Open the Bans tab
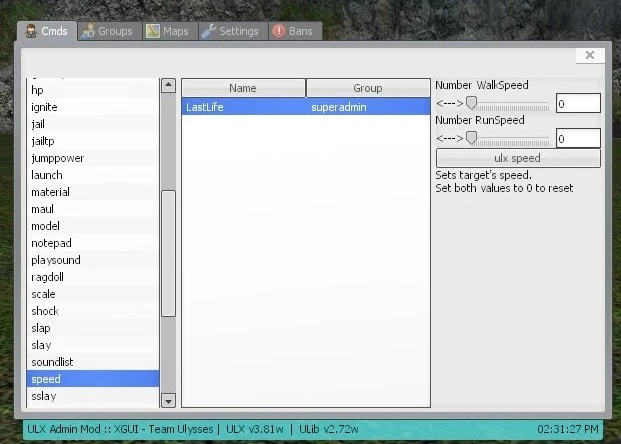Screen dimensions: 621x444 click(293, 31)
